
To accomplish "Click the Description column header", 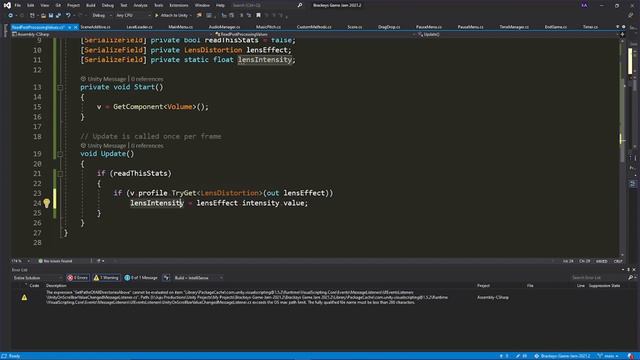I will (x=56, y=286).
